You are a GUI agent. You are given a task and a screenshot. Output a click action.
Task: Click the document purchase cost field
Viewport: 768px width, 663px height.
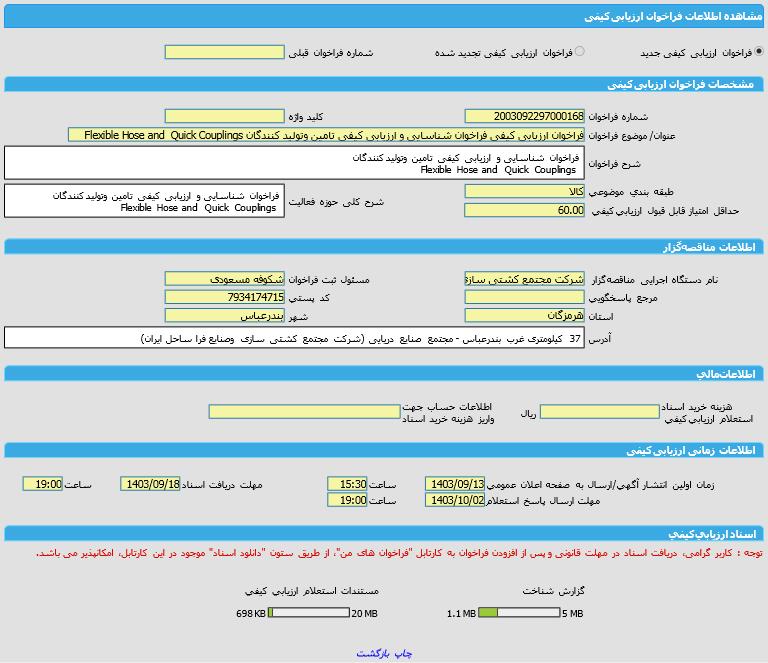pyautogui.click(x=600, y=411)
